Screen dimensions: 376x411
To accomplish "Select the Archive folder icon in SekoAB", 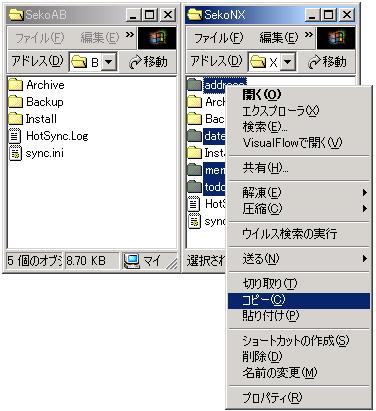I will tap(15, 85).
